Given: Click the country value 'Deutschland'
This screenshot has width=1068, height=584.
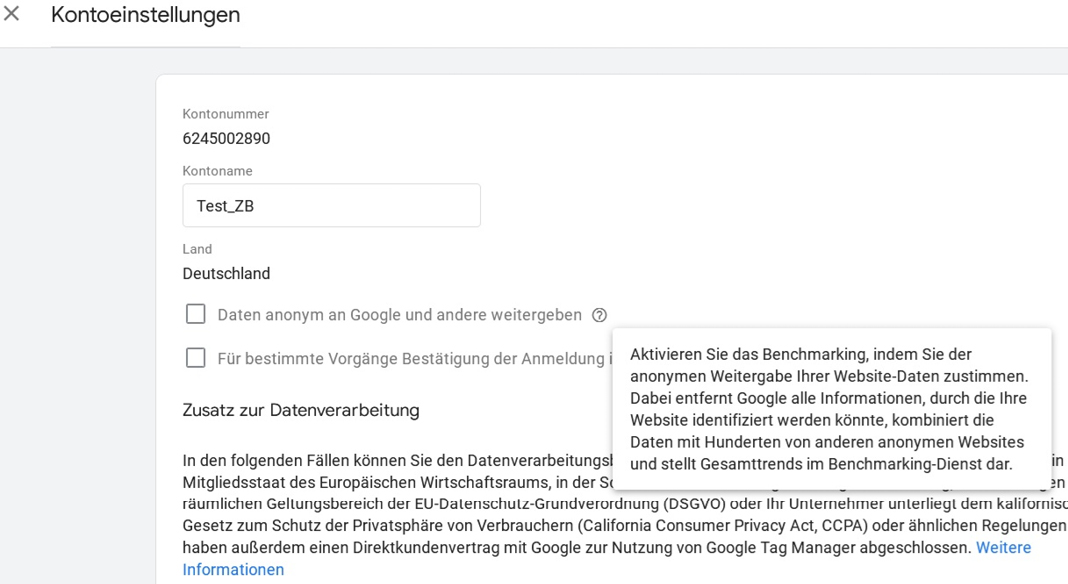Looking at the screenshot, I should [226, 274].
